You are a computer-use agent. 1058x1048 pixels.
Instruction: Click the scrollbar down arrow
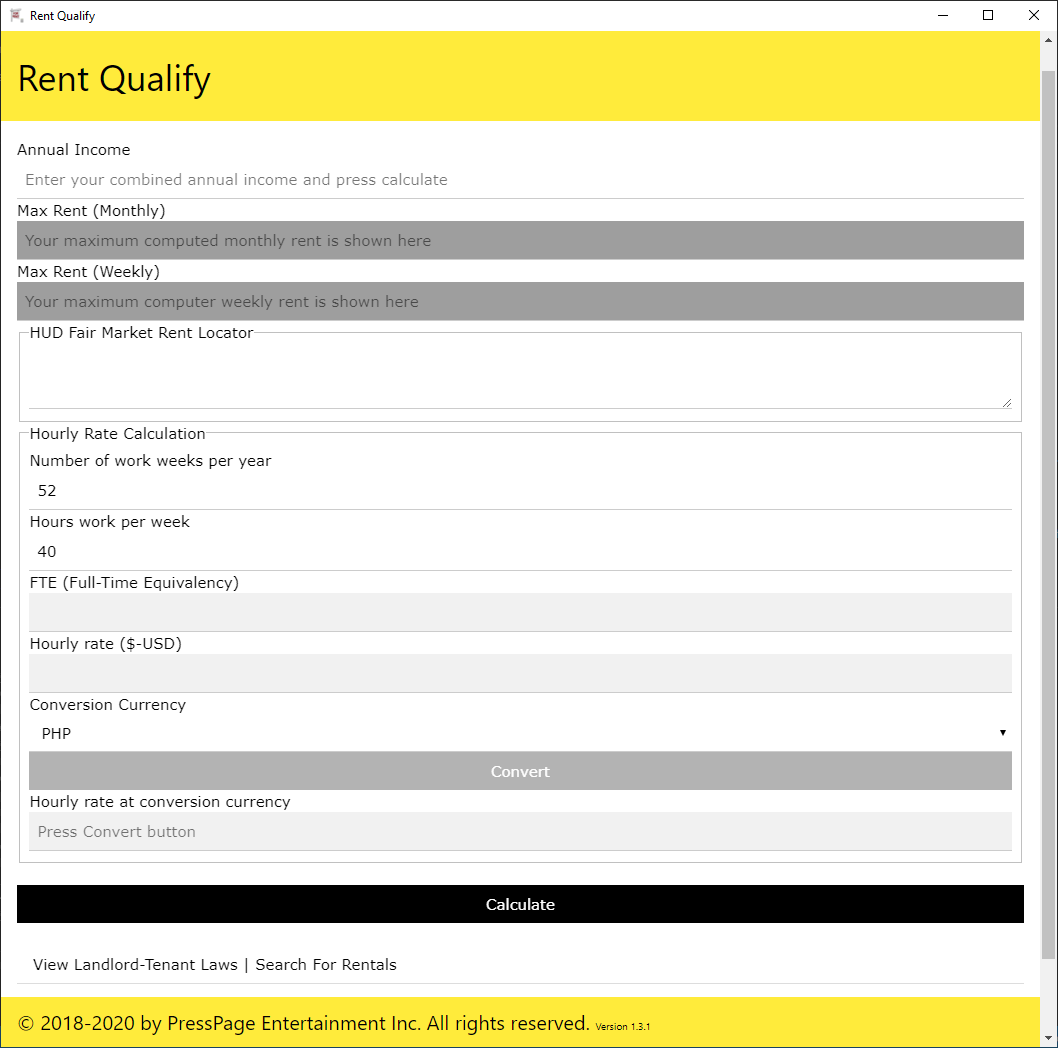point(1048,1038)
